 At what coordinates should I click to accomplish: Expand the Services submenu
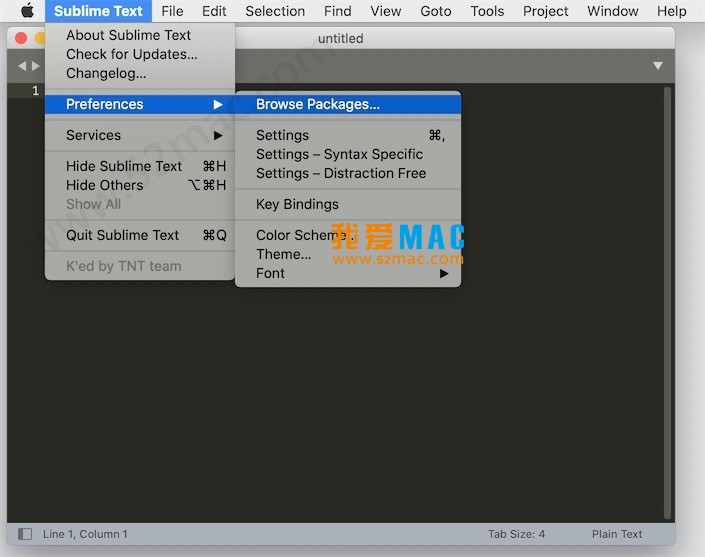(x=140, y=135)
